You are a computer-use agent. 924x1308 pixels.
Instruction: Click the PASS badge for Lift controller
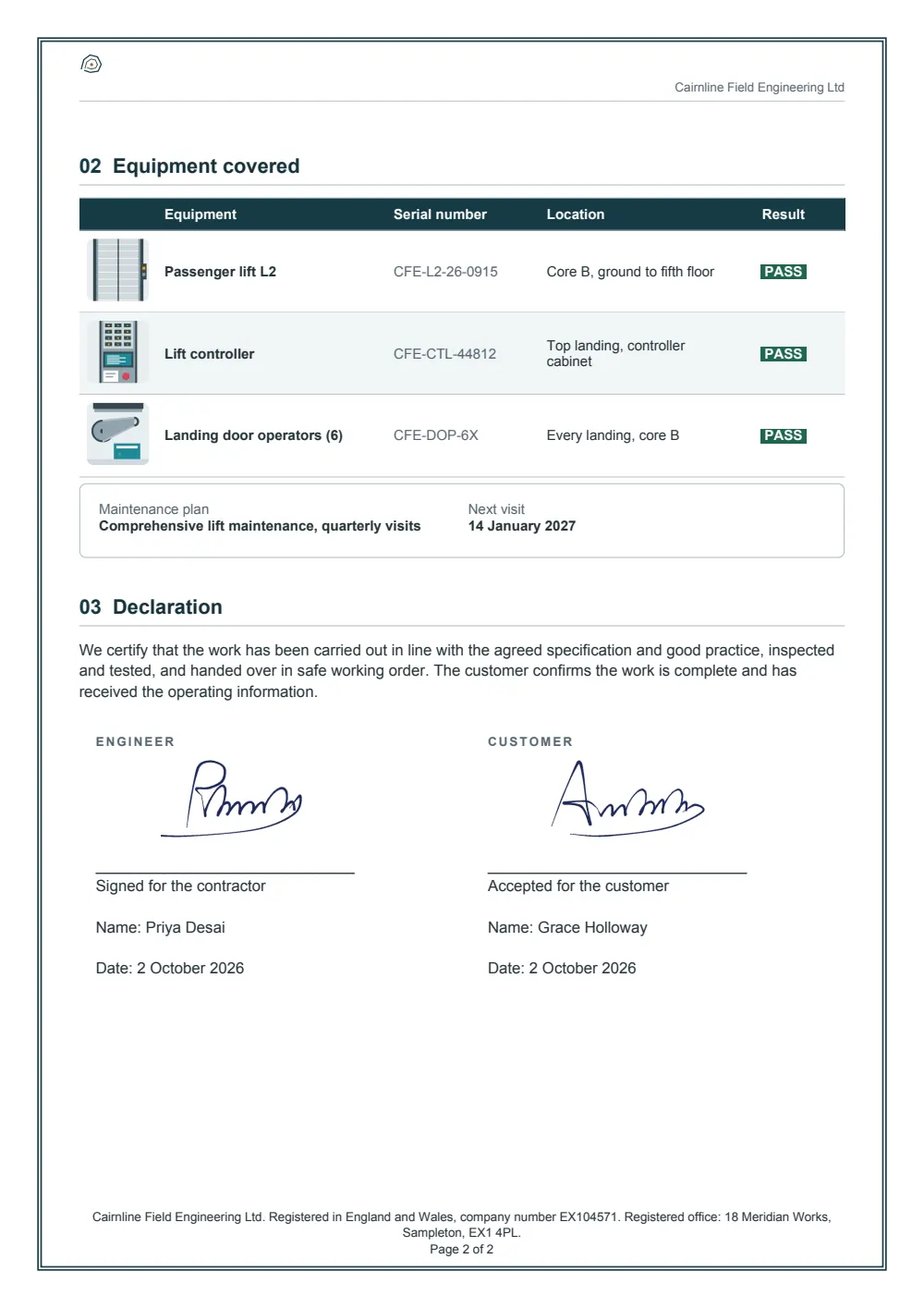(784, 354)
